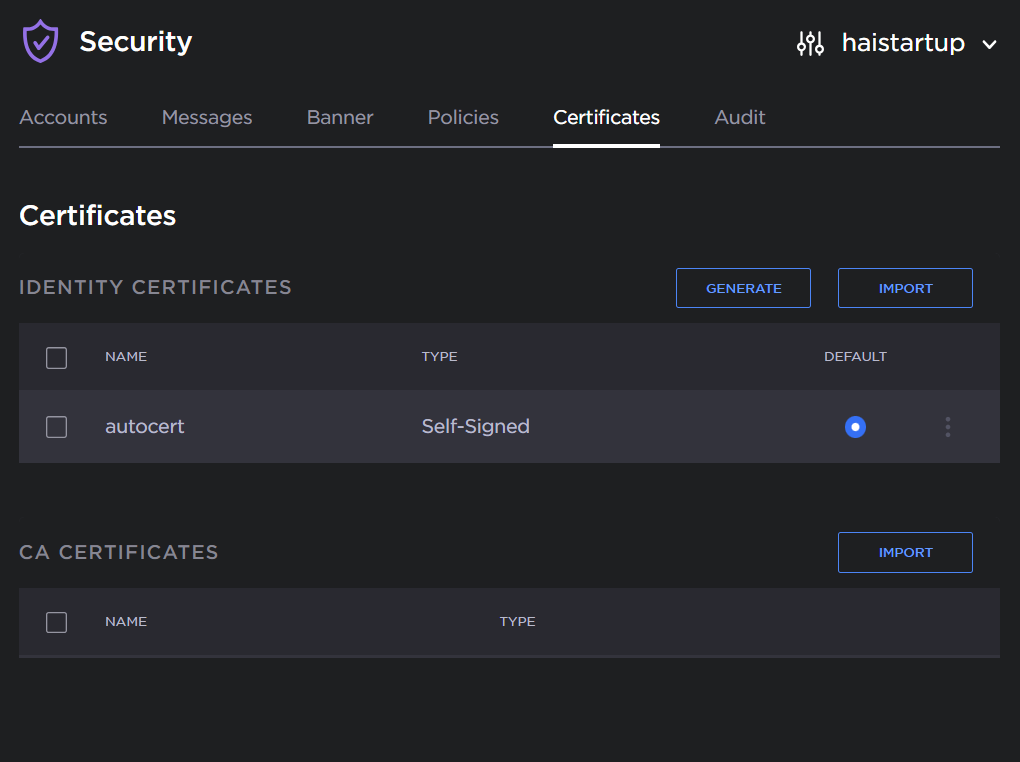This screenshot has width=1020, height=762.
Task: Check the autocert certificate checkbox
Action: 57,427
